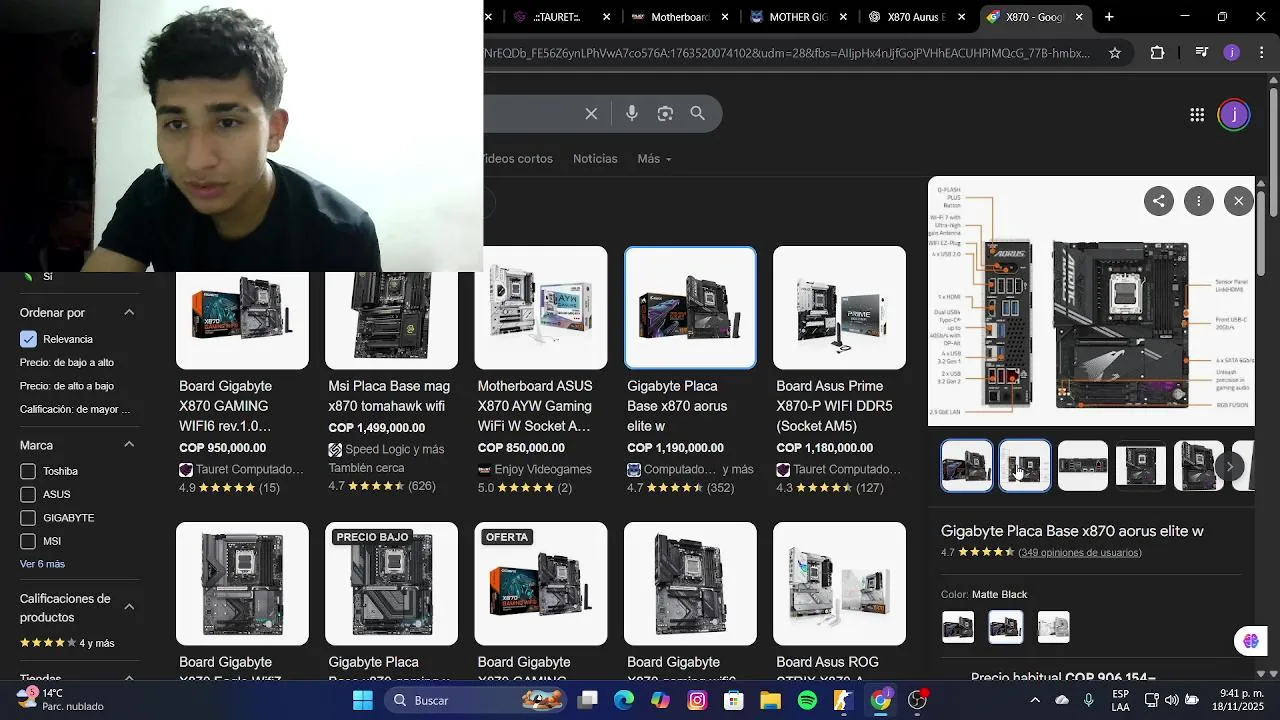Filter by 4 stars y más rating

pos(67,643)
